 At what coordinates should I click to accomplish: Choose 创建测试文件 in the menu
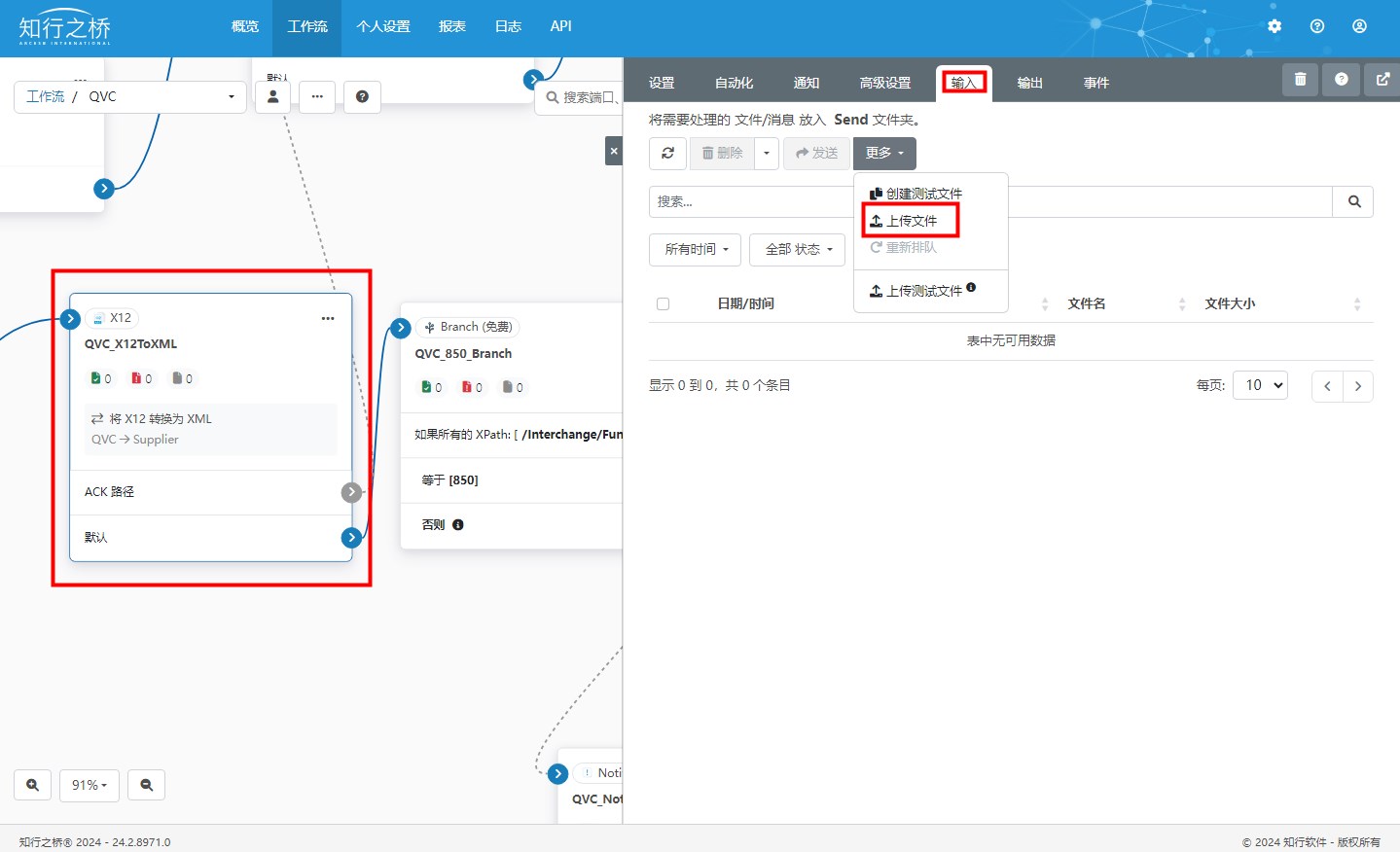[x=923, y=194]
